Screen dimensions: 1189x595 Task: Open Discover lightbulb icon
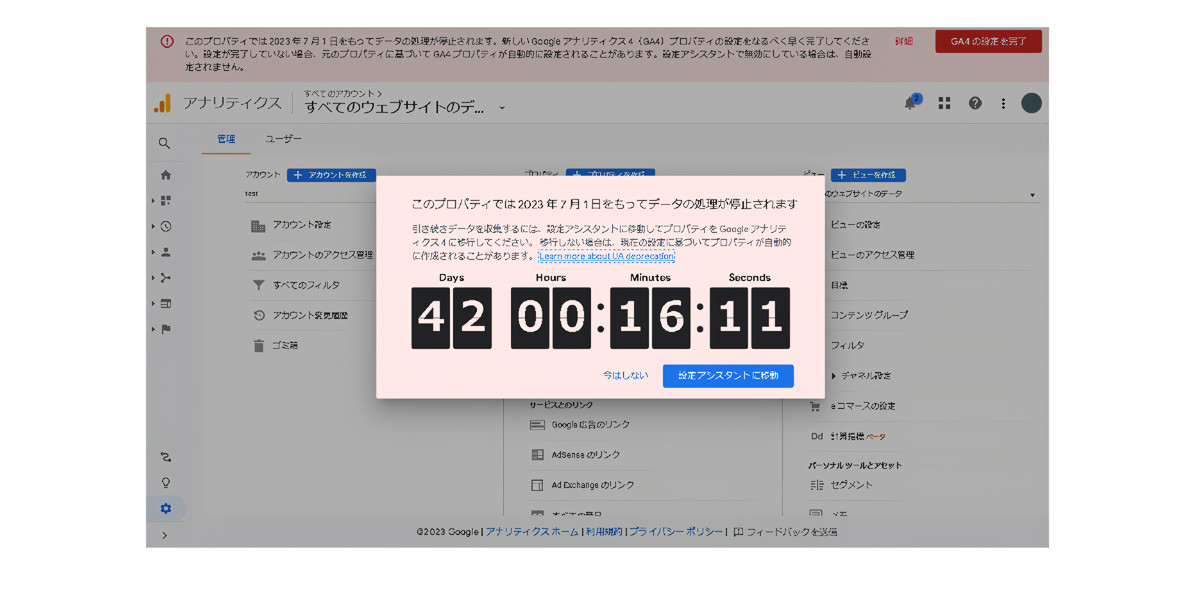(x=166, y=483)
